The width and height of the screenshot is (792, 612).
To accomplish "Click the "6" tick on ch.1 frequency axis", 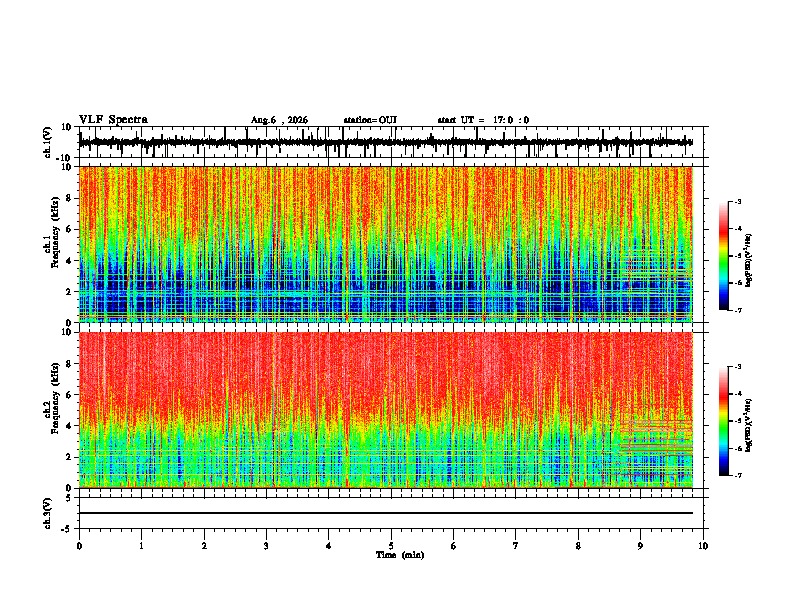I will [x=70, y=229].
